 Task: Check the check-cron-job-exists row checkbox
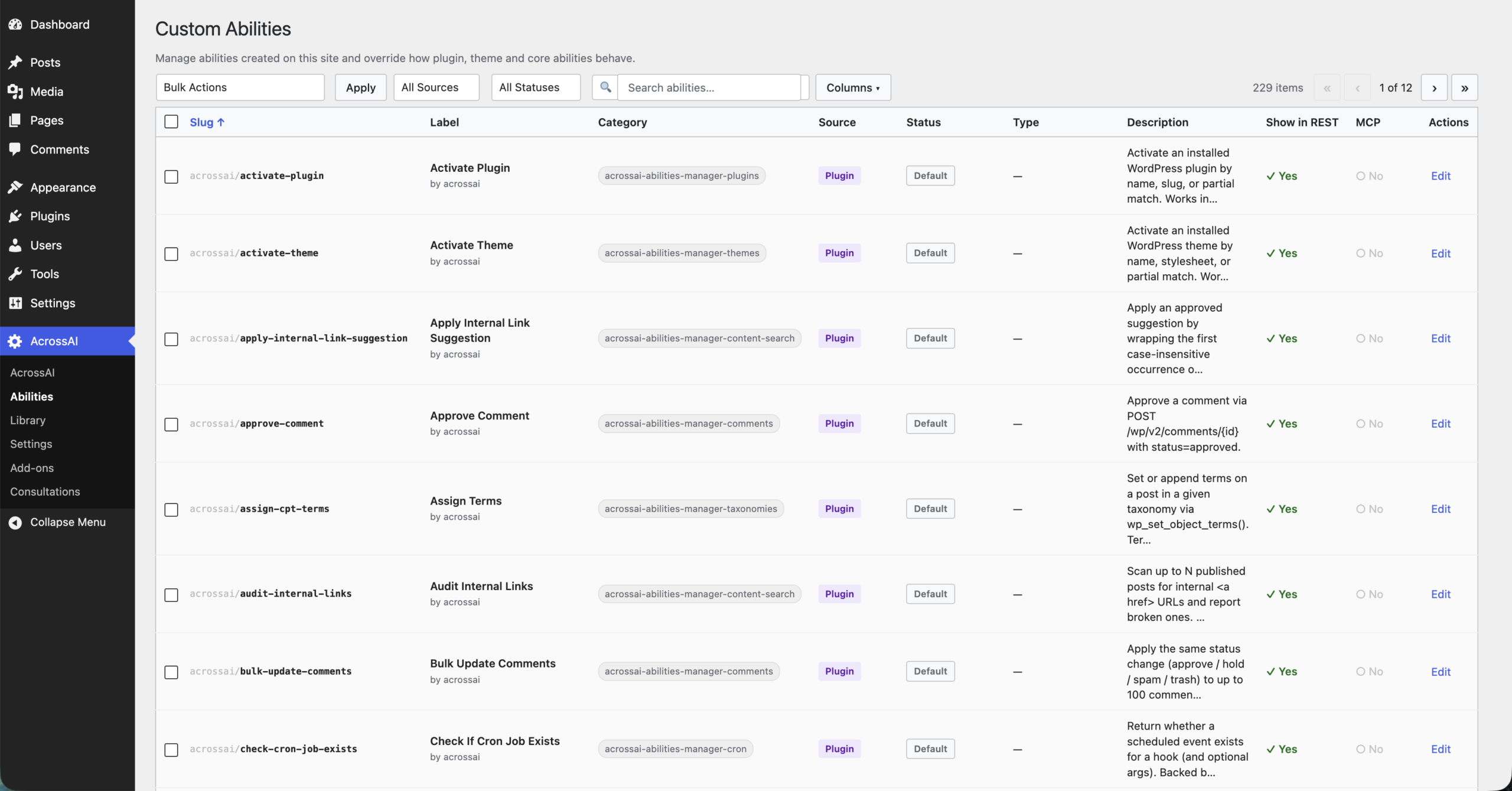(171, 750)
